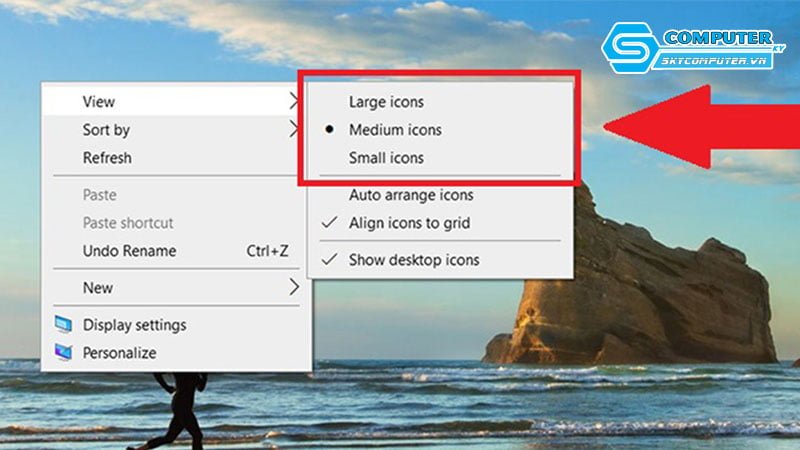Click the large red arrow graphic
Screen dimensions: 800x450
[x=702, y=127]
